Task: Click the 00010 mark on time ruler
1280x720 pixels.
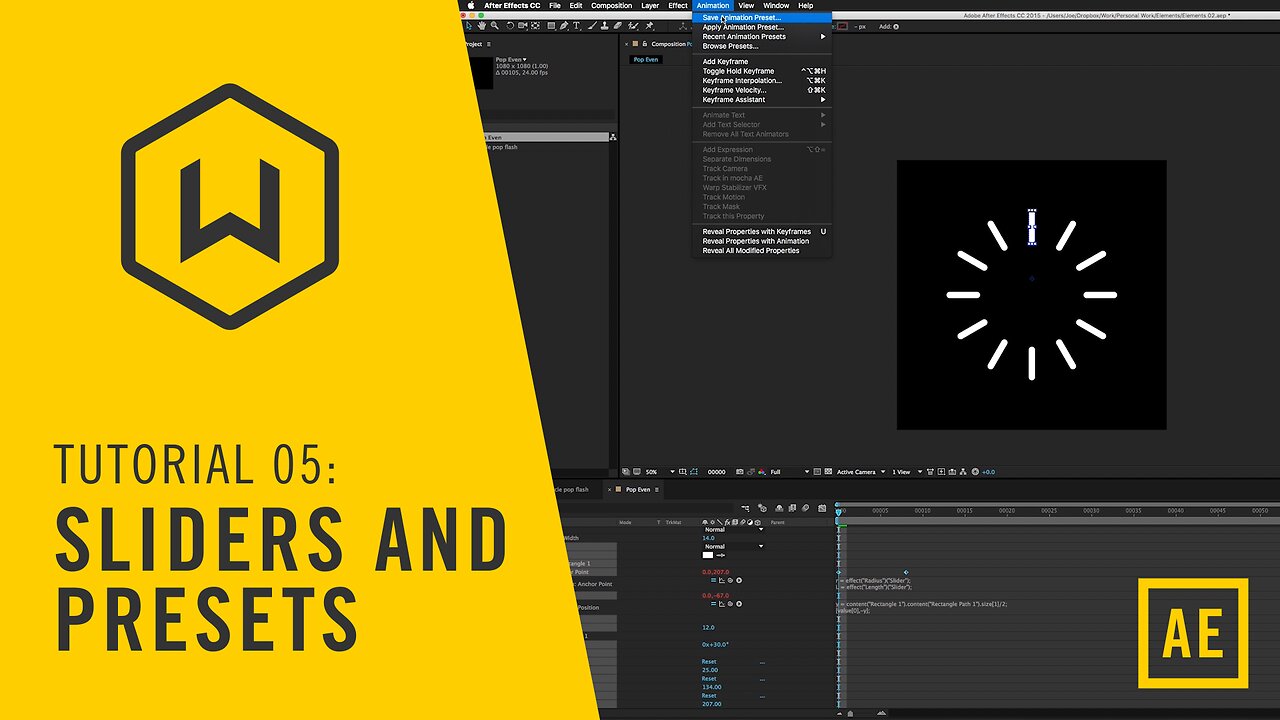Action: coord(922,511)
